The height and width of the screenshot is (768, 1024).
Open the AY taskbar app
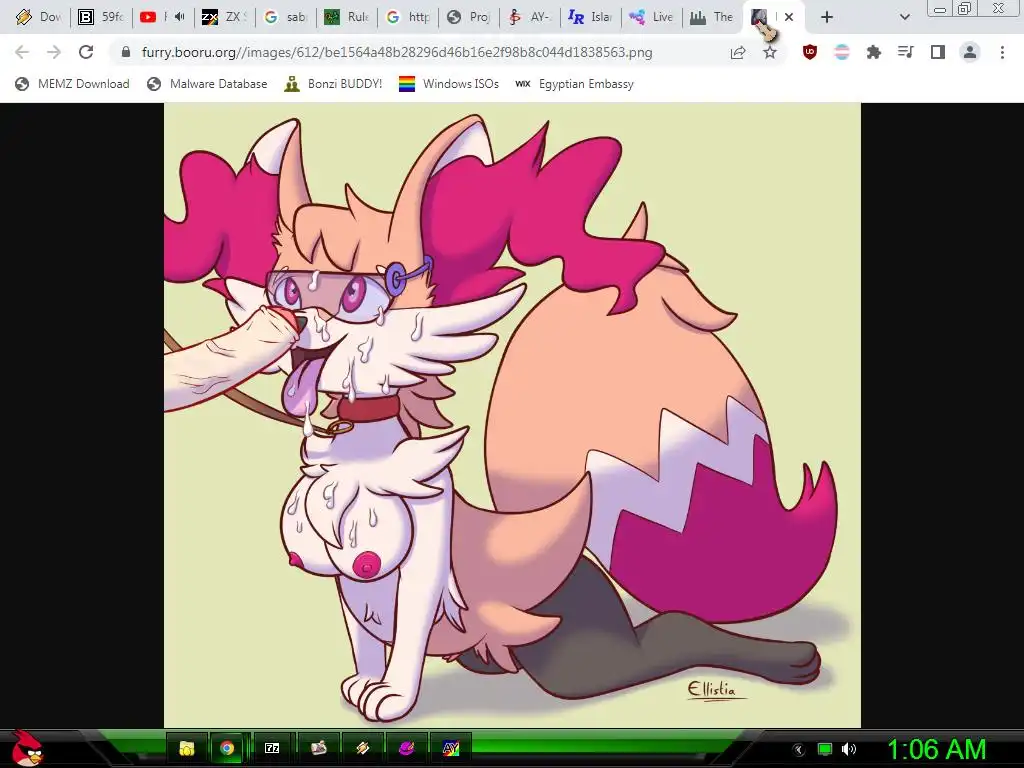pos(451,748)
